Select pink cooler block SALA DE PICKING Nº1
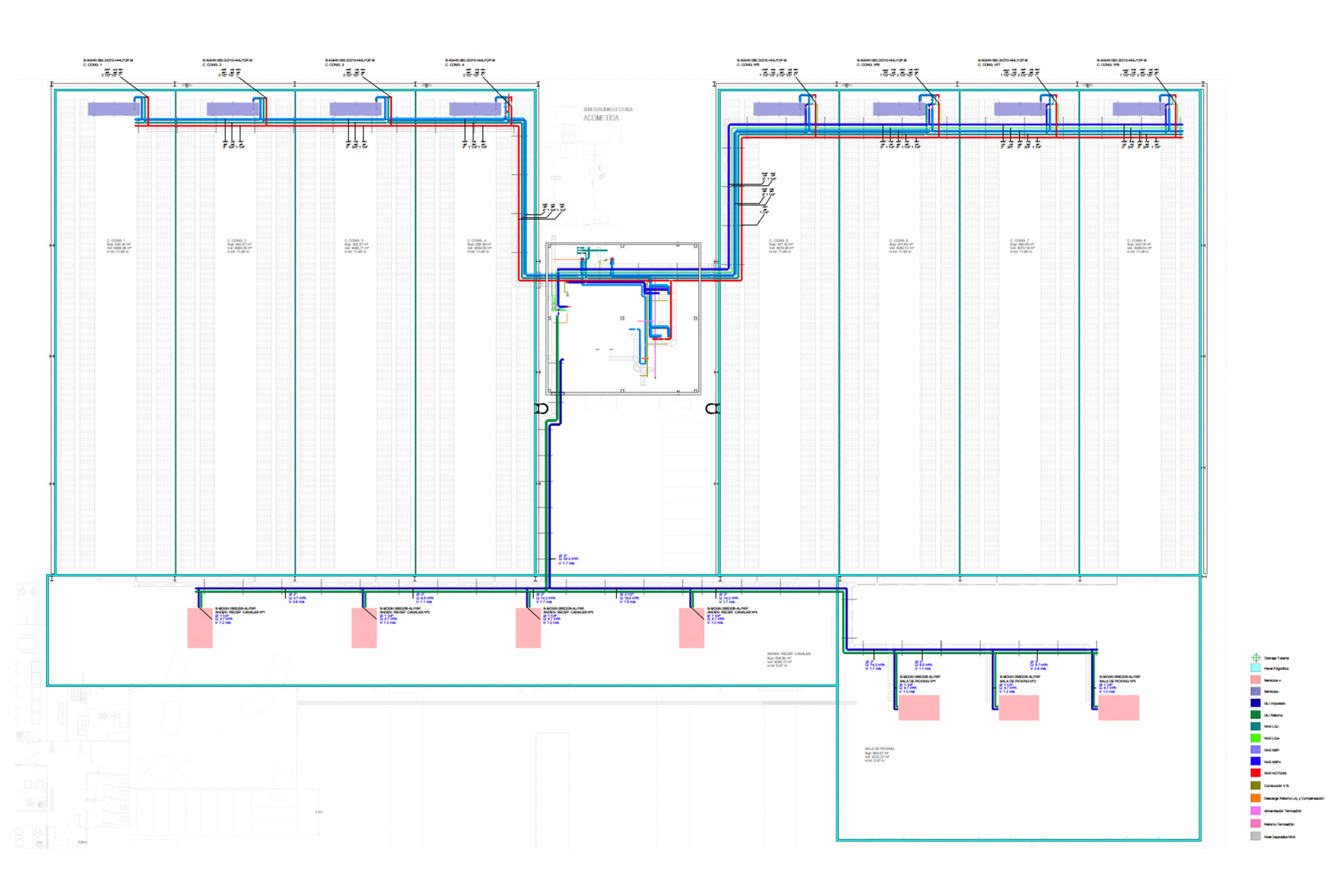This screenshot has height=896, width=1339. tap(918, 707)
